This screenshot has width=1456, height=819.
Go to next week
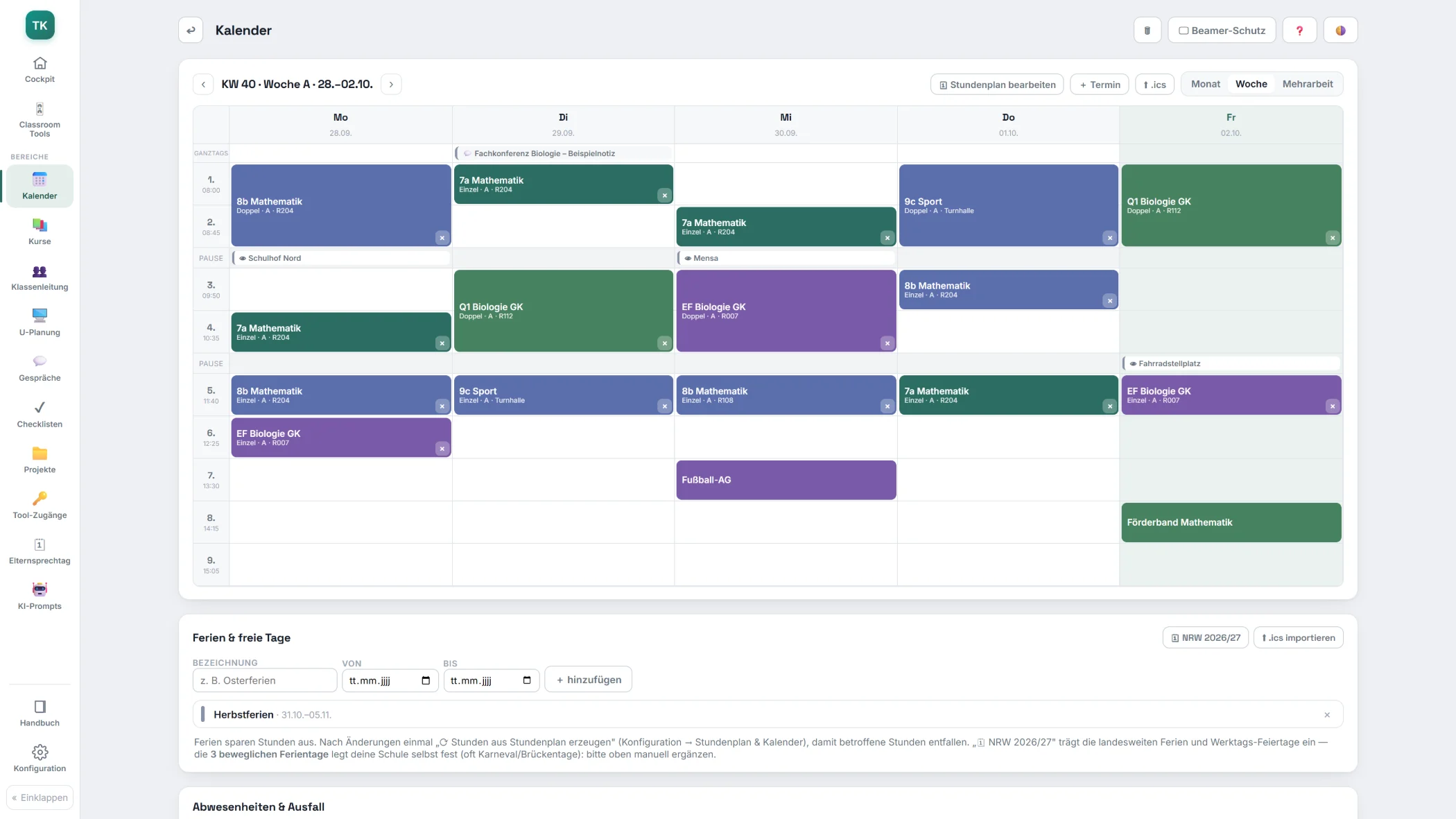391,85
